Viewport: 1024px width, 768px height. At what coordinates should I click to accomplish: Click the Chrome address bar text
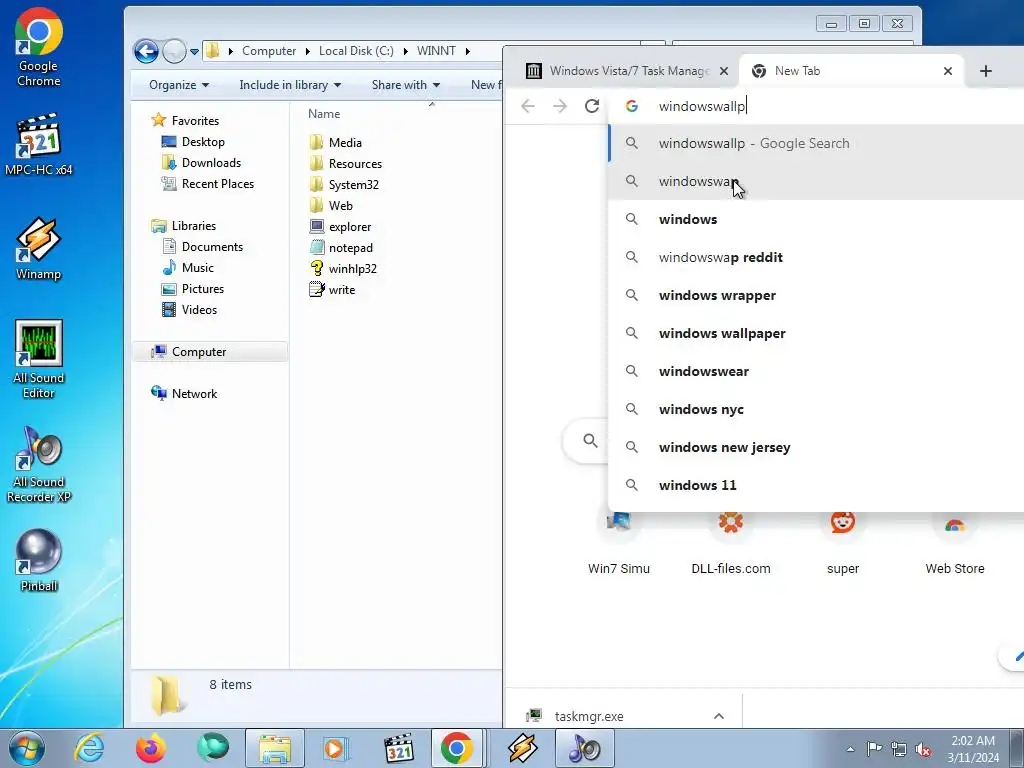(x=702, y=106)
